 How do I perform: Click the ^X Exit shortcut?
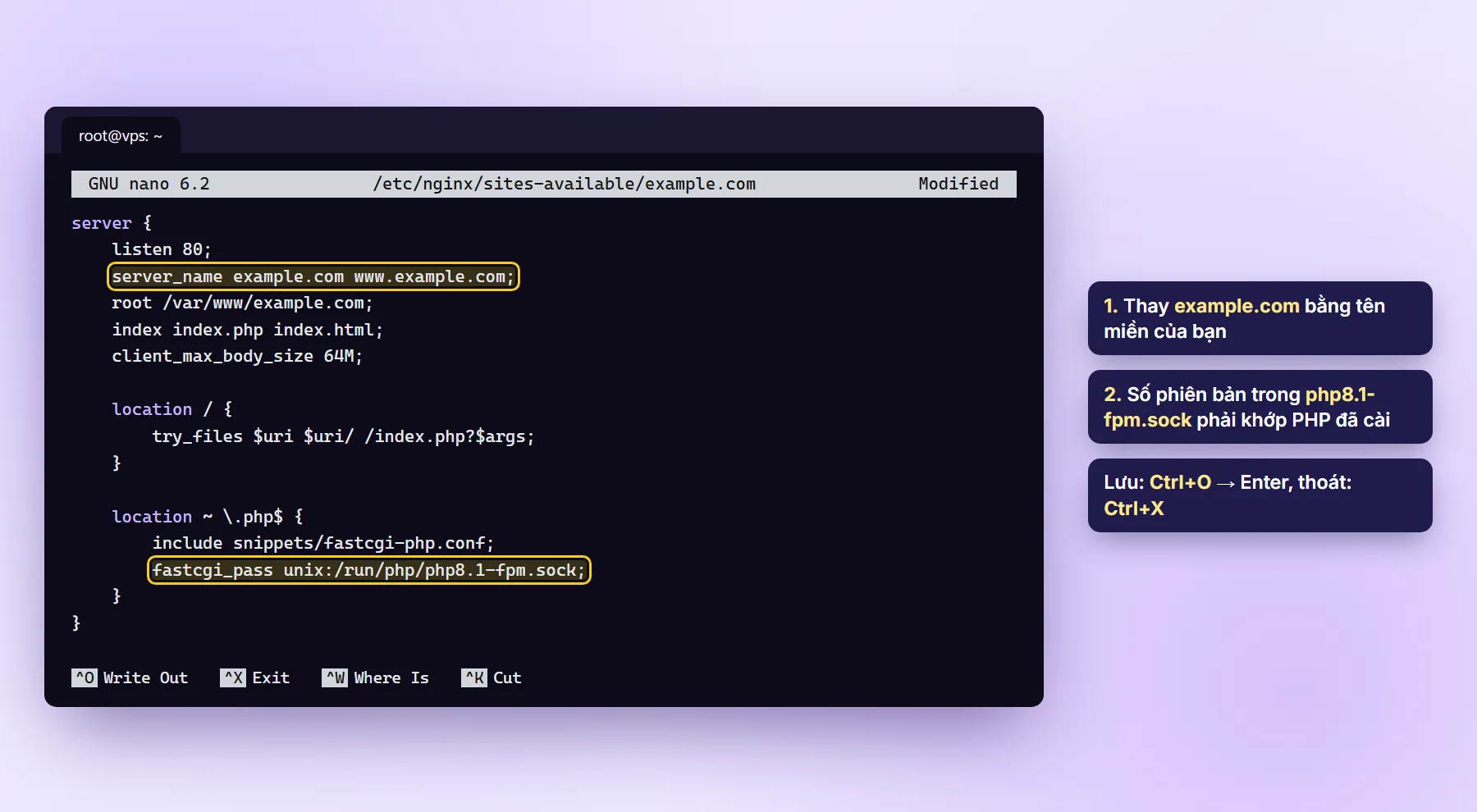pyautogui.click(x=255, y=677)
